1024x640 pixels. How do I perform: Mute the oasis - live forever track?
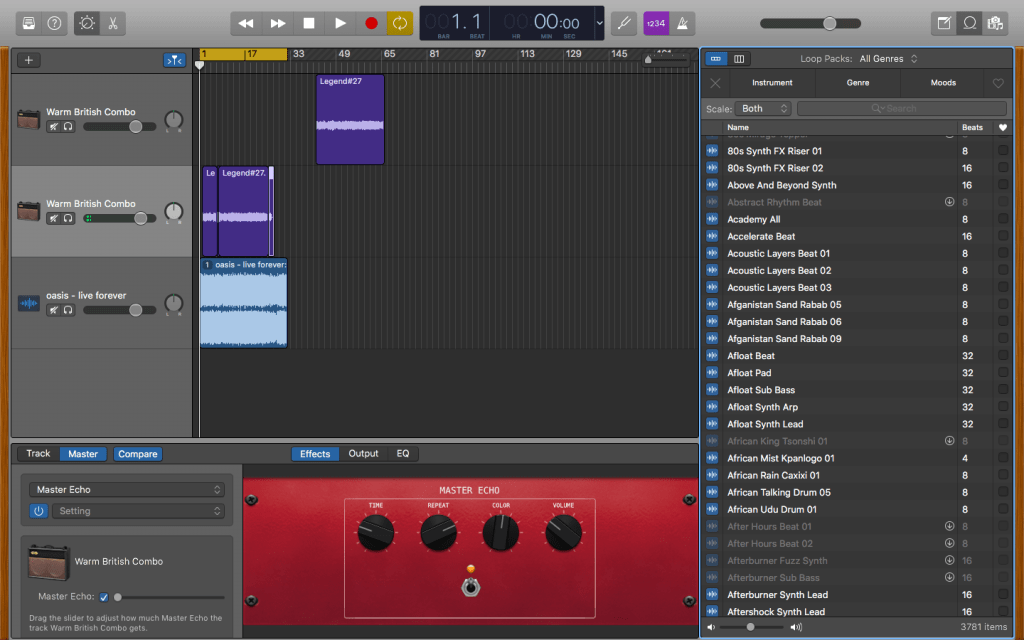53,311
